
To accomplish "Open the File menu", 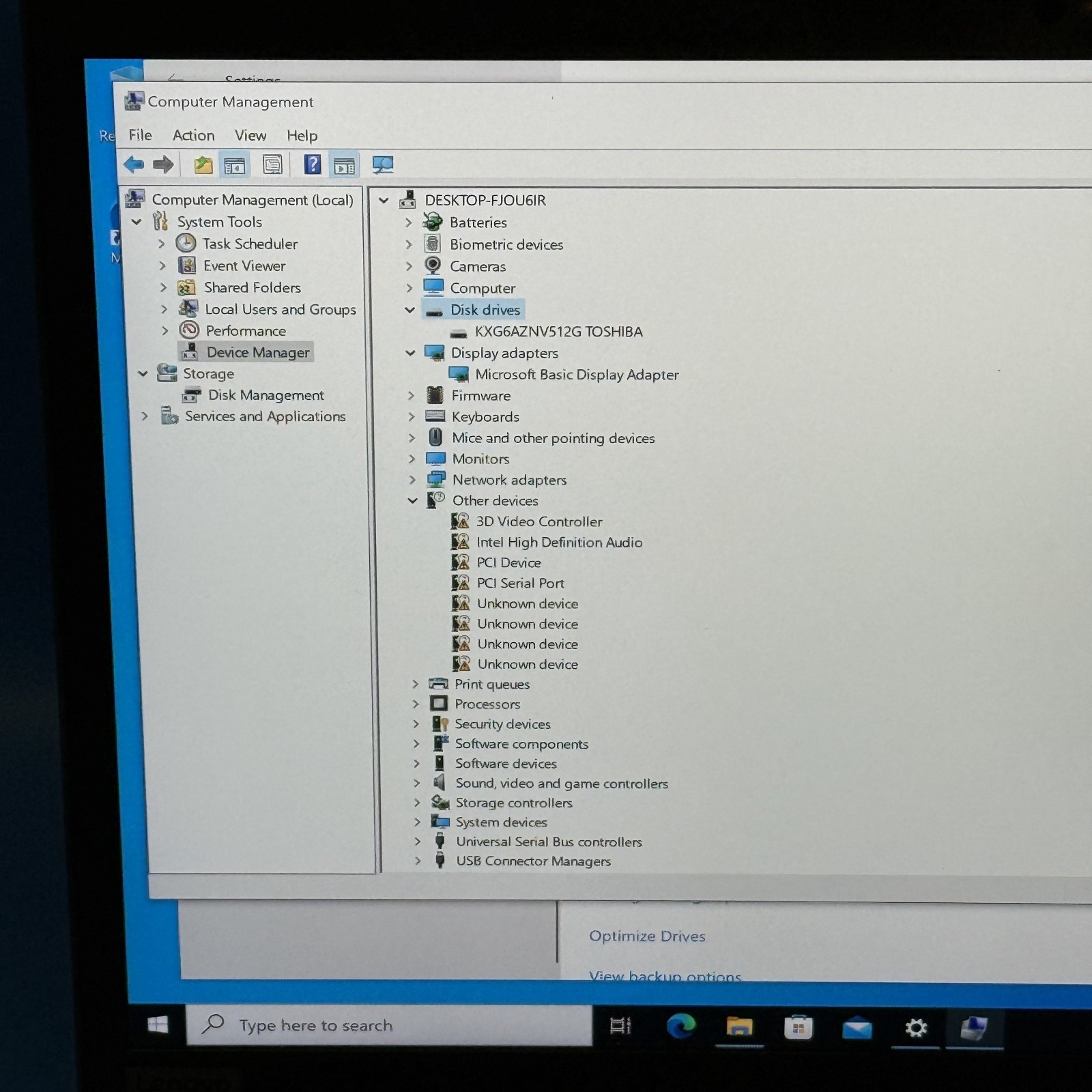I will coord(140,135).
